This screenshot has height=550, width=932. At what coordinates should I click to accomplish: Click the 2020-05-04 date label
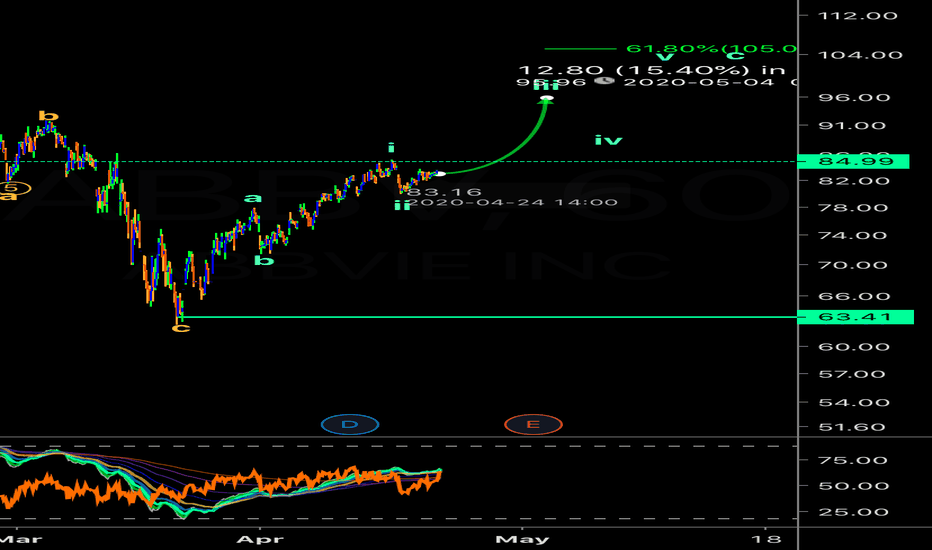click(x=699, y=82)
